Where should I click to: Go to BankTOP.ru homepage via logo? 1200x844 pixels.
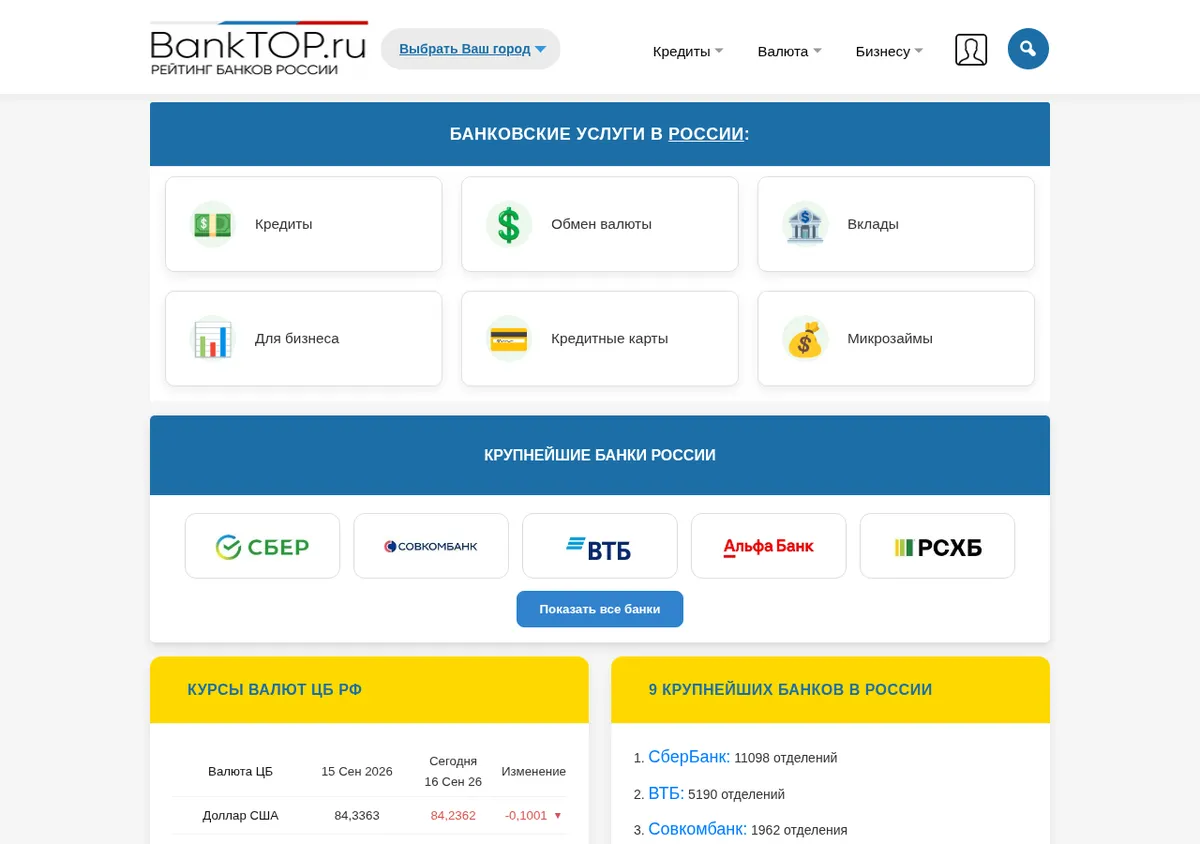coord(259,49)
